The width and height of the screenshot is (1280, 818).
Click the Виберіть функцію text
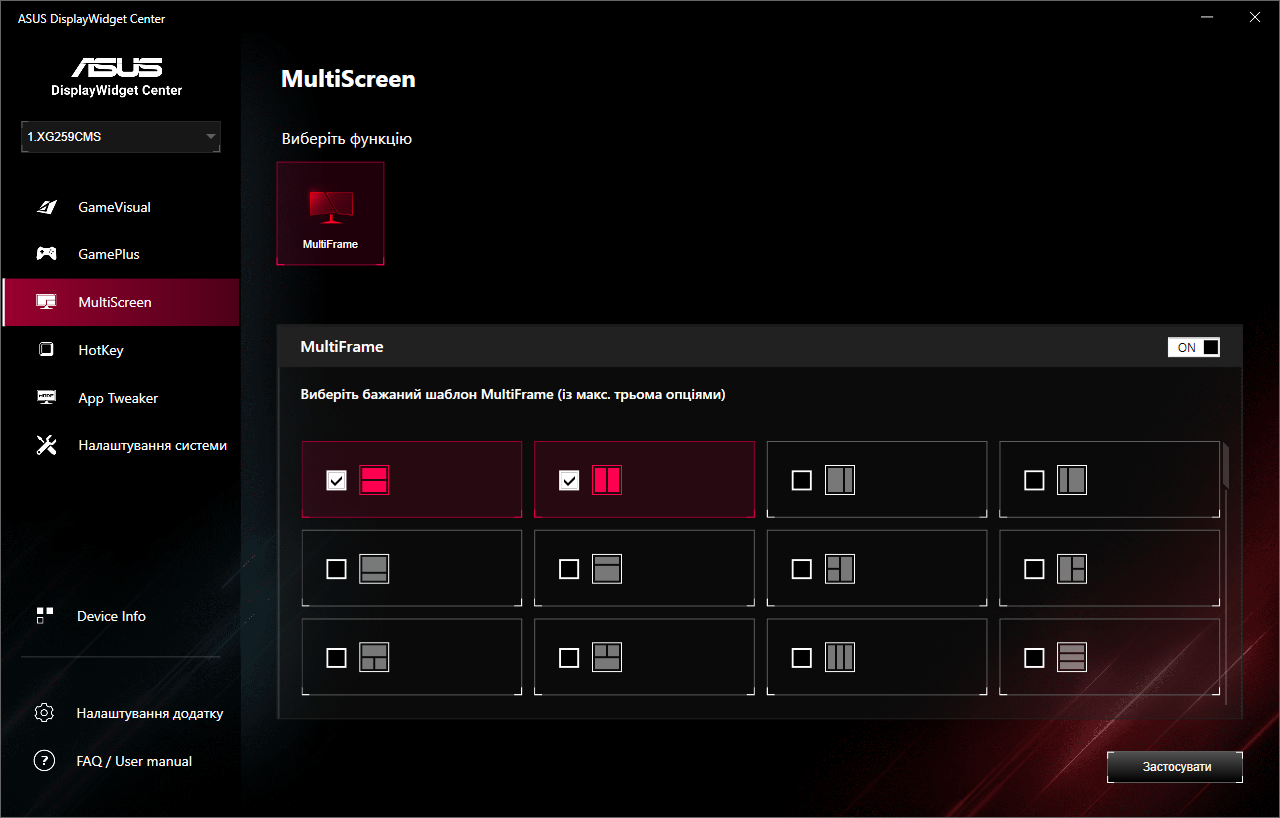tap(347, 139)
